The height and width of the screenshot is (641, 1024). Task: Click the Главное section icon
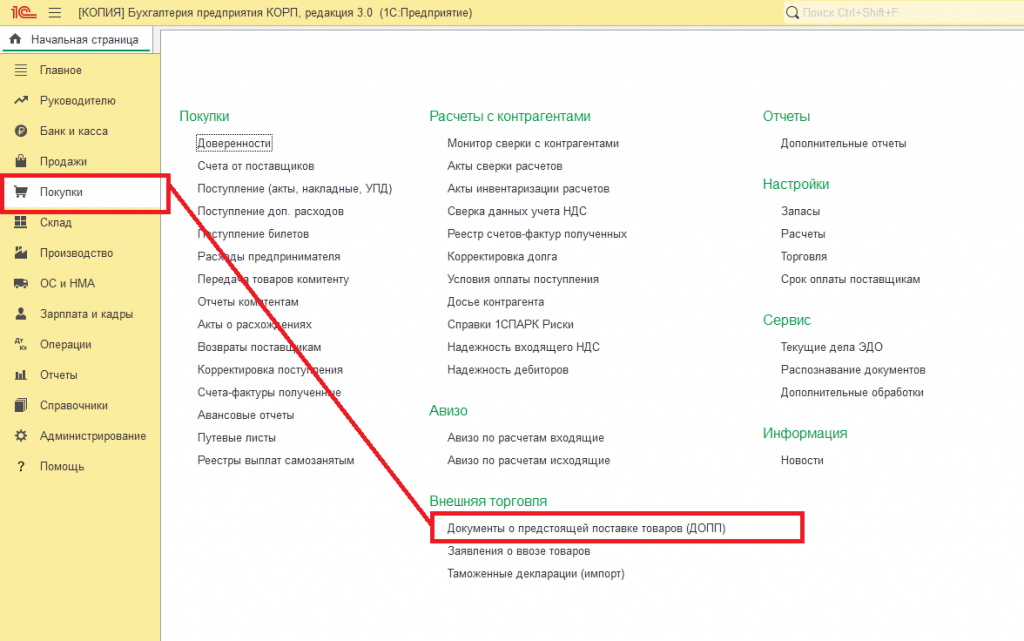click(x=21, y=70)
